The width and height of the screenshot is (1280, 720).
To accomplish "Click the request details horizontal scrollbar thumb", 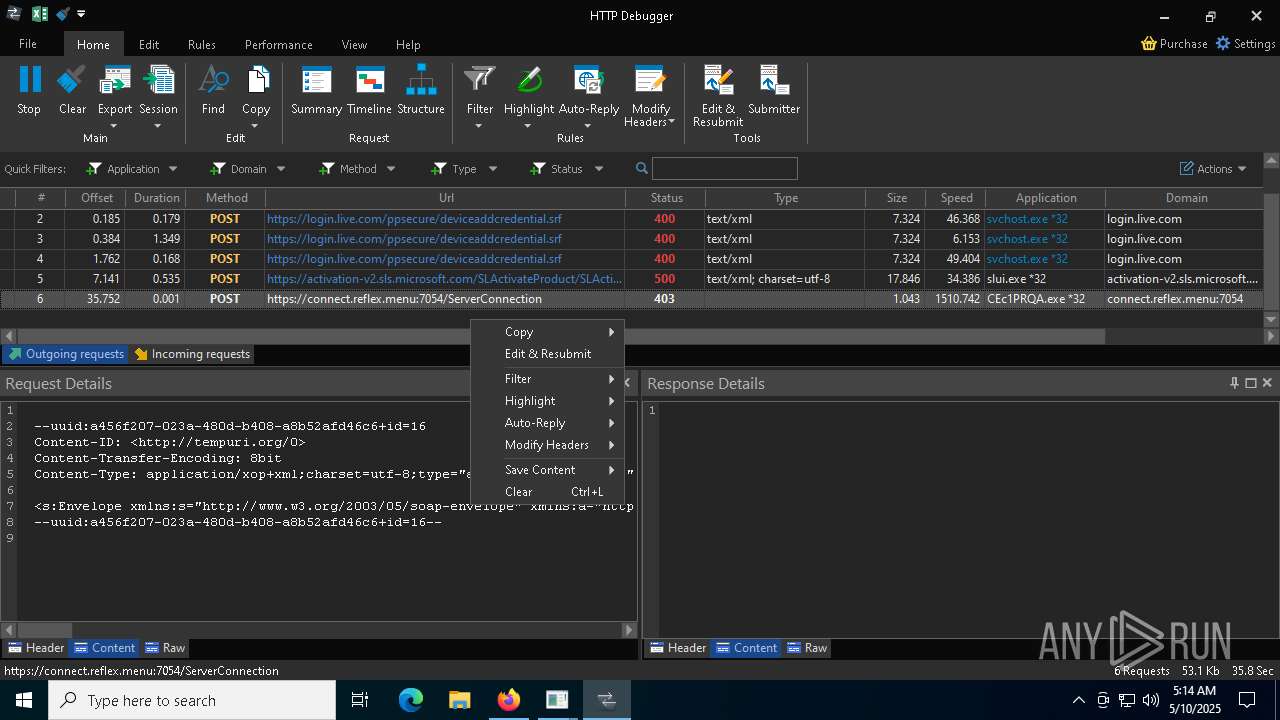I will click(44, 630).
